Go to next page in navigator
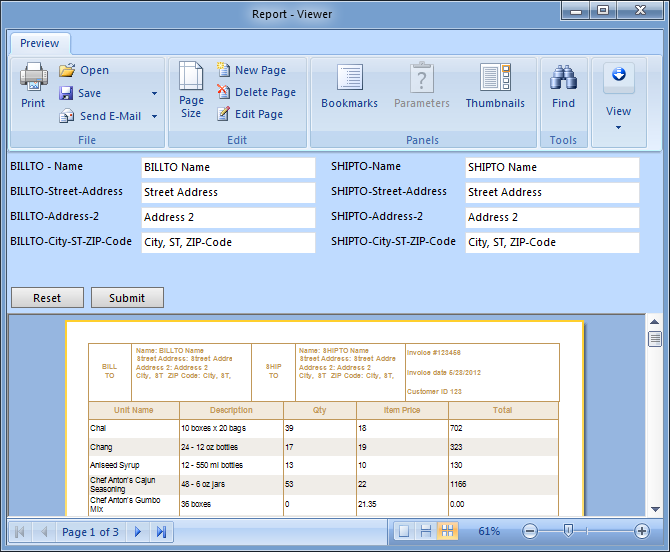Screen dimensions: 670x552 [138, 532]
